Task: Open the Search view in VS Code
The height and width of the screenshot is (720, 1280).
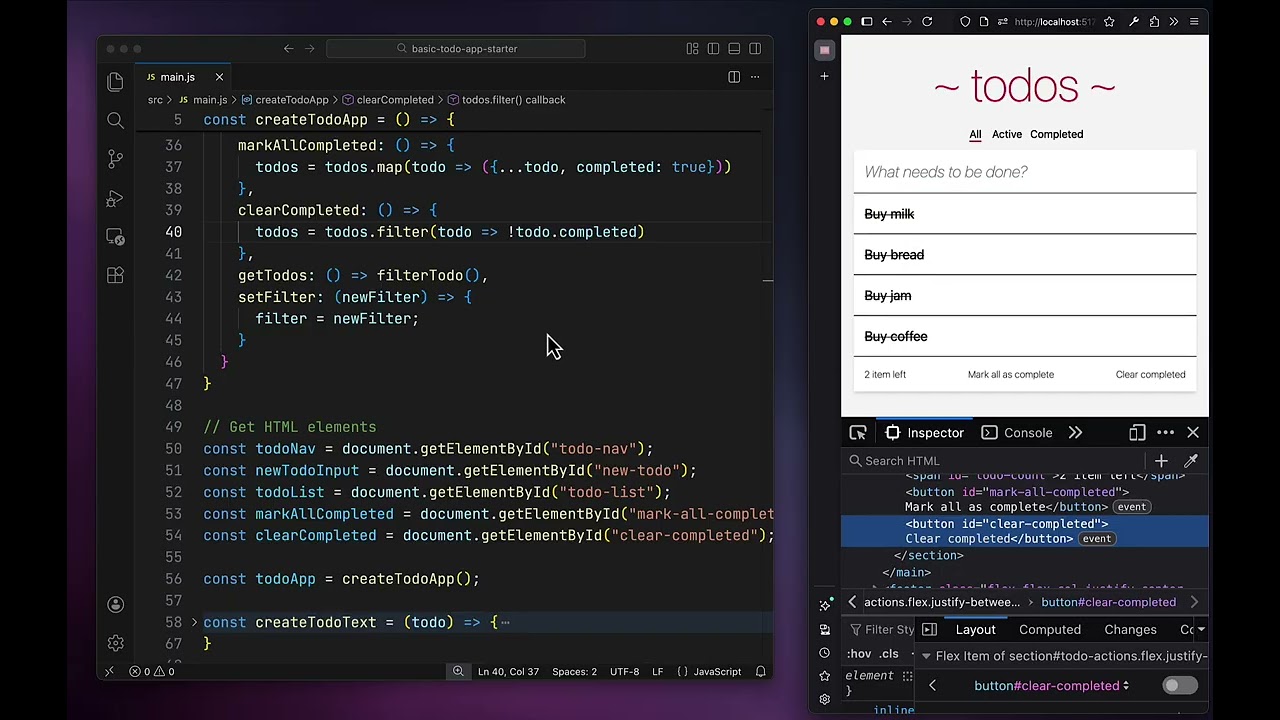Action: tap(115, 121)
